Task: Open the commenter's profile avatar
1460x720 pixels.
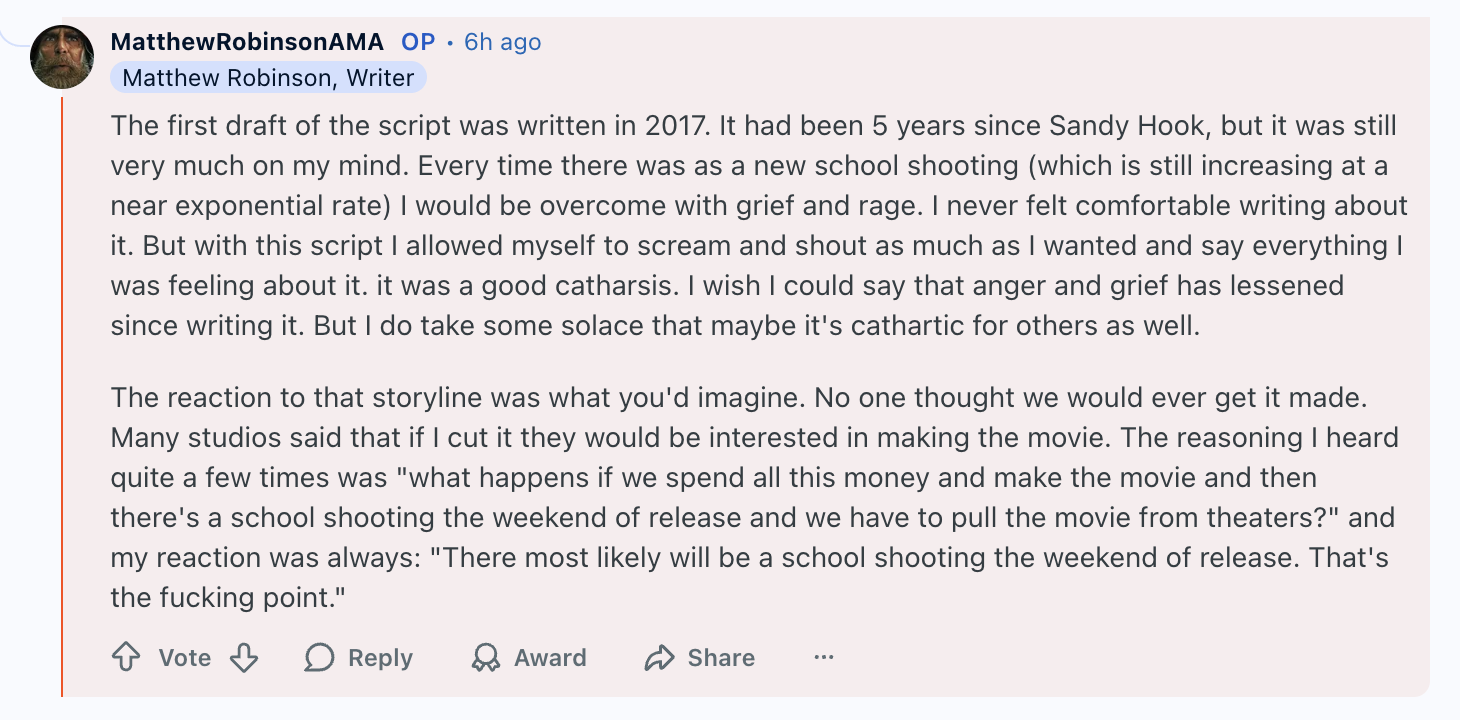Action: [62, 56]
